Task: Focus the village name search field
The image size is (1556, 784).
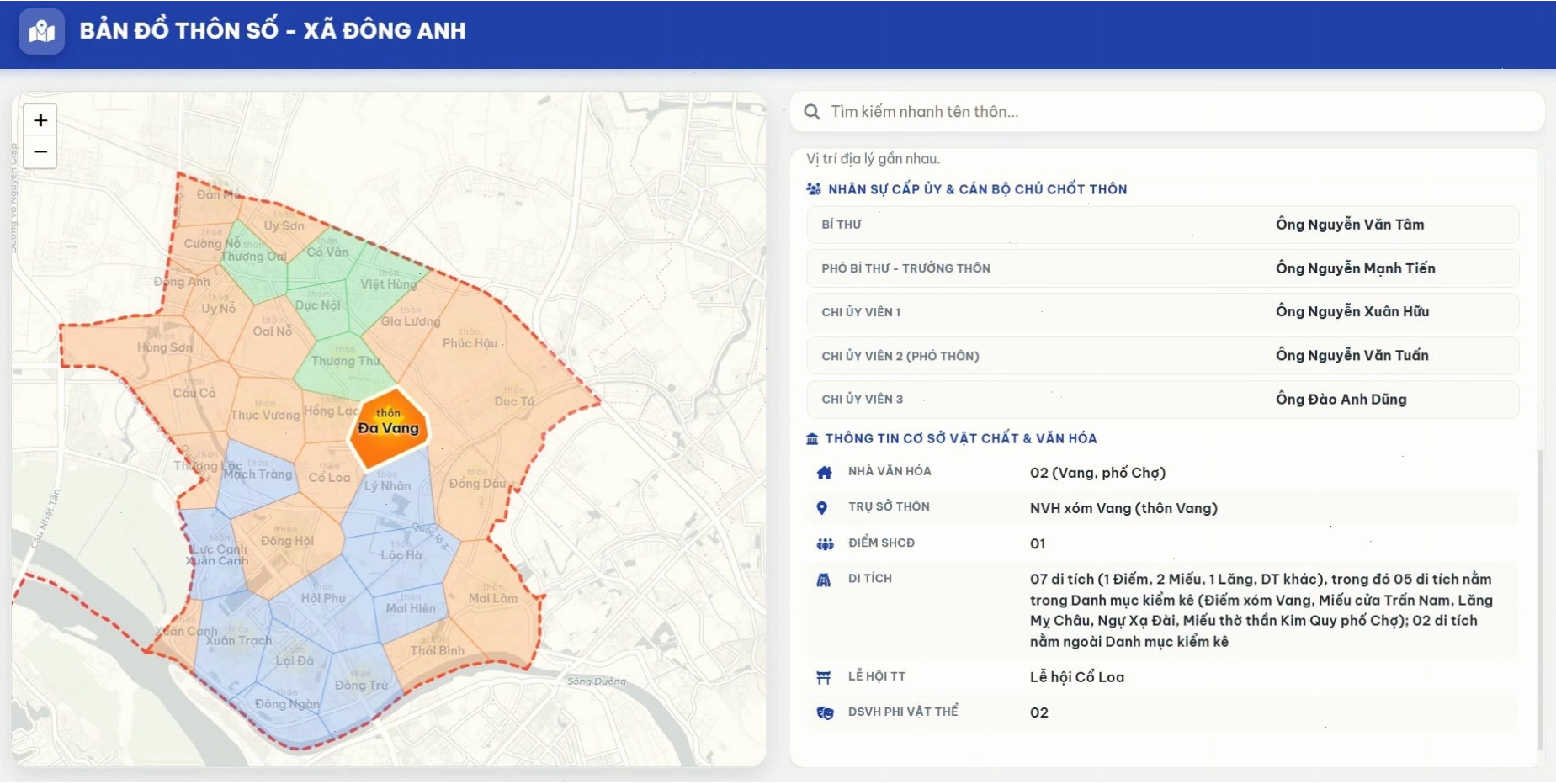Action: coord(1166,112)
